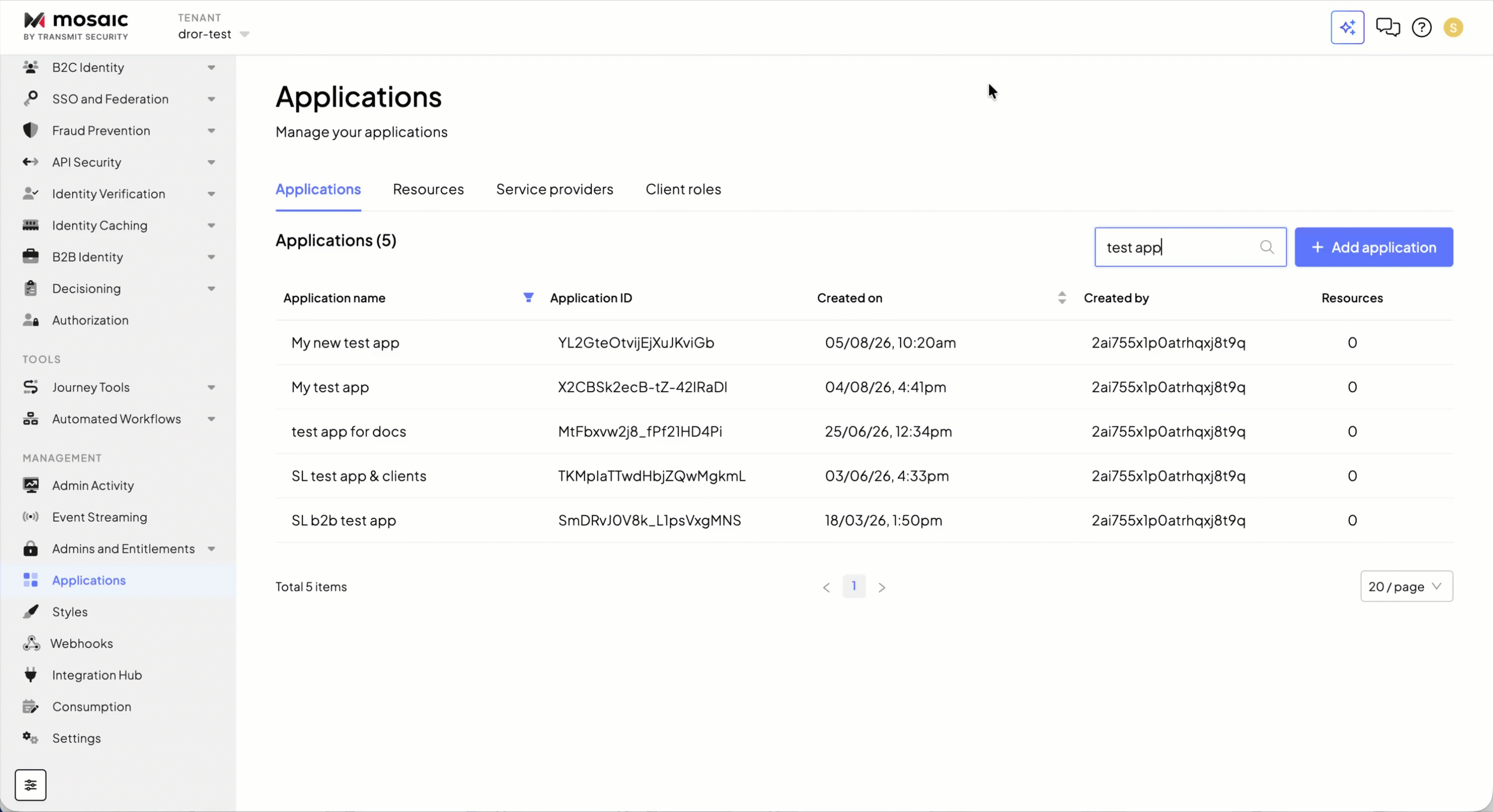Open the user profile avatar
This screenshot has width=1493, height=812.
[x=1453, y=27]
